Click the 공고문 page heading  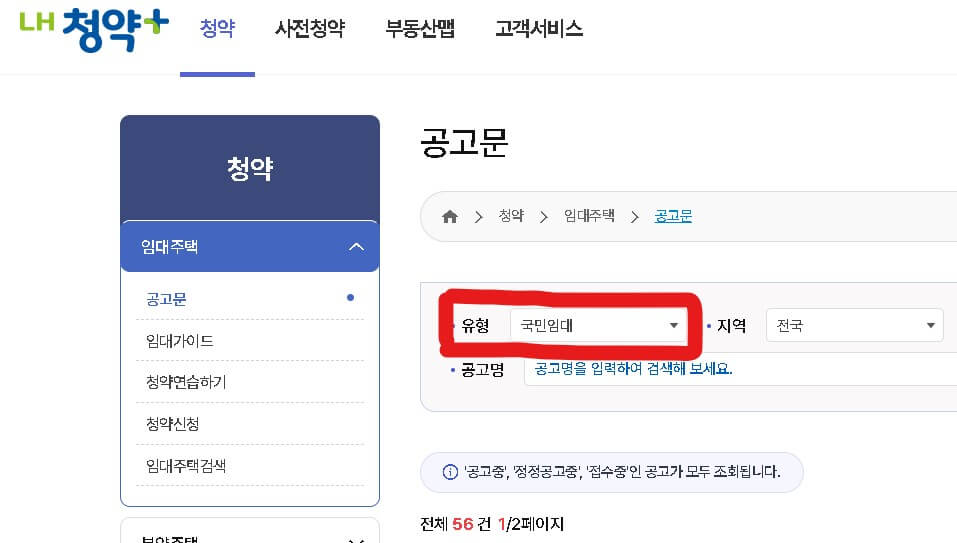click(x=464, y=143)
